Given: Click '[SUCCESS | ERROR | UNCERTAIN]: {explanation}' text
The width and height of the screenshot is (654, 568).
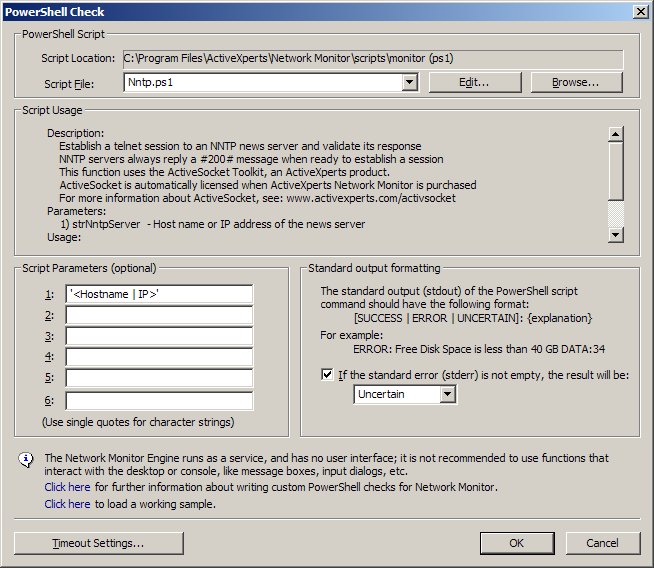Looking at the screenshot, I should click(x=473, y=318).
